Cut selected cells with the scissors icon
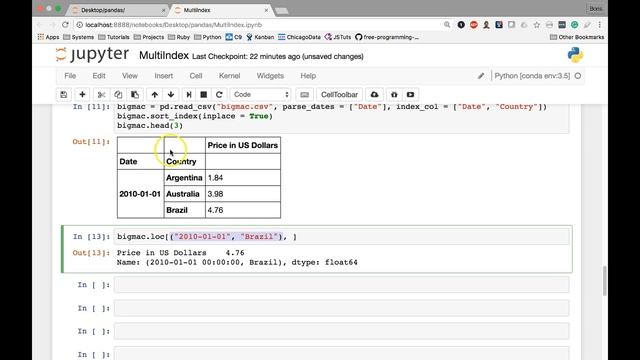This screenshot has height=360, width=640. click(x=102, y=95)
